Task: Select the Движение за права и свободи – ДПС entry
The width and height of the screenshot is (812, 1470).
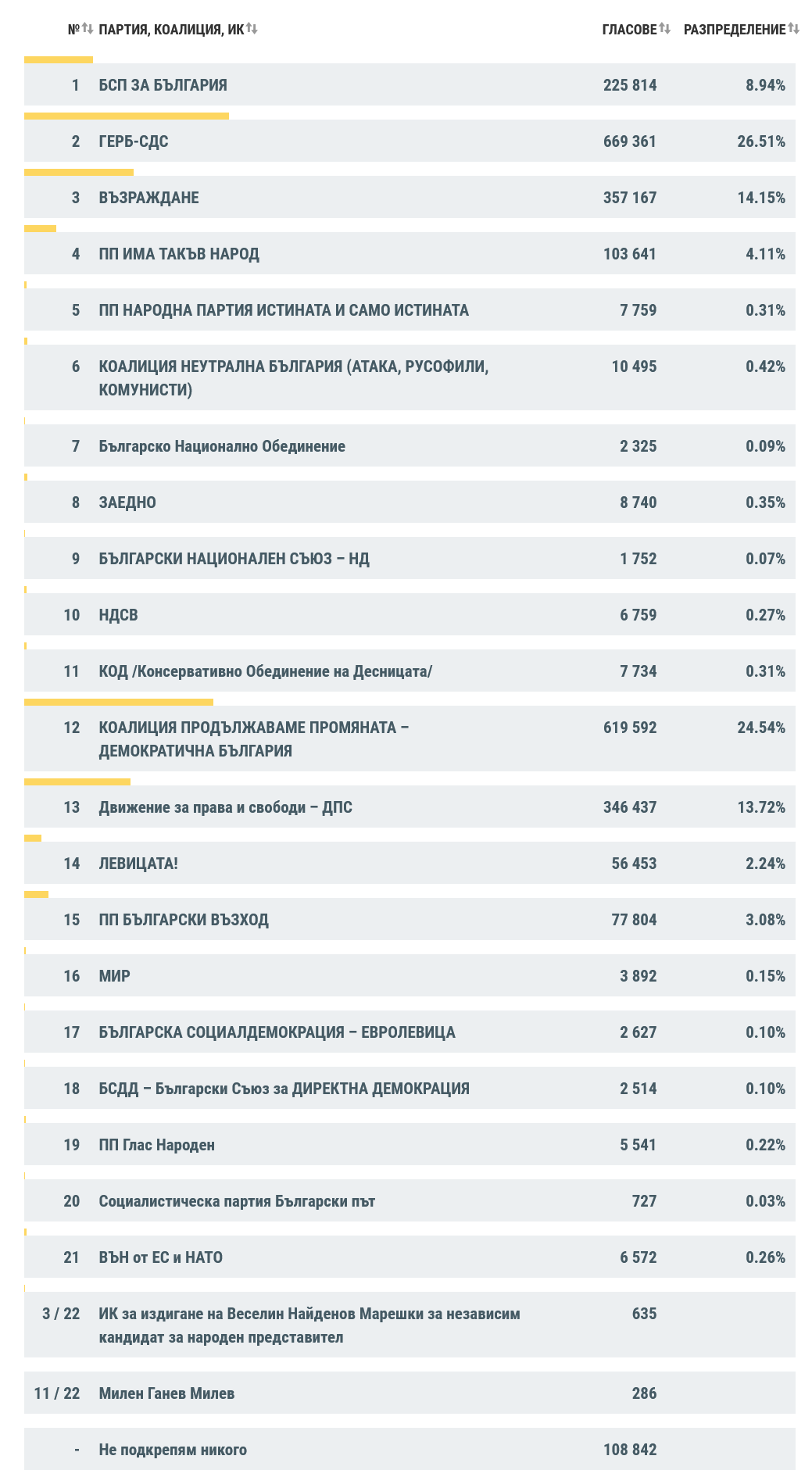Action: tap(225, 807)
